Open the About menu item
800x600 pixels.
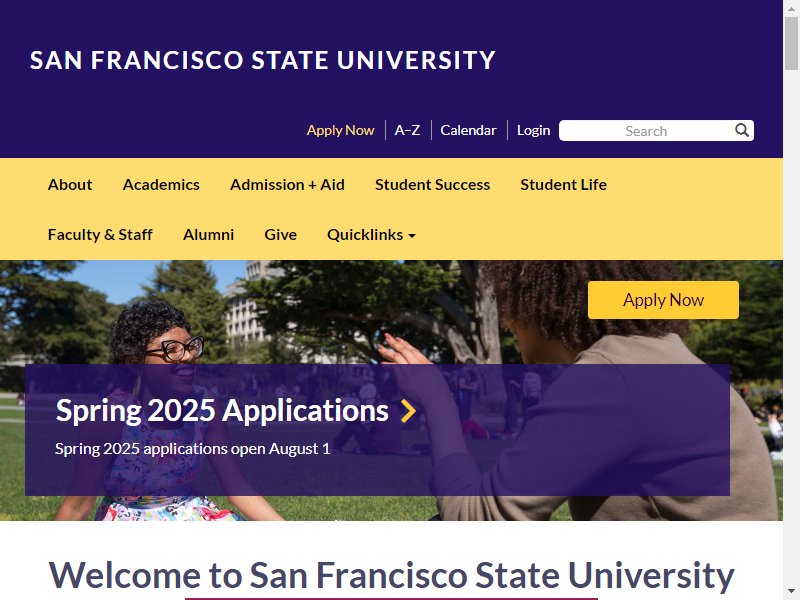[x=70, y=185]
